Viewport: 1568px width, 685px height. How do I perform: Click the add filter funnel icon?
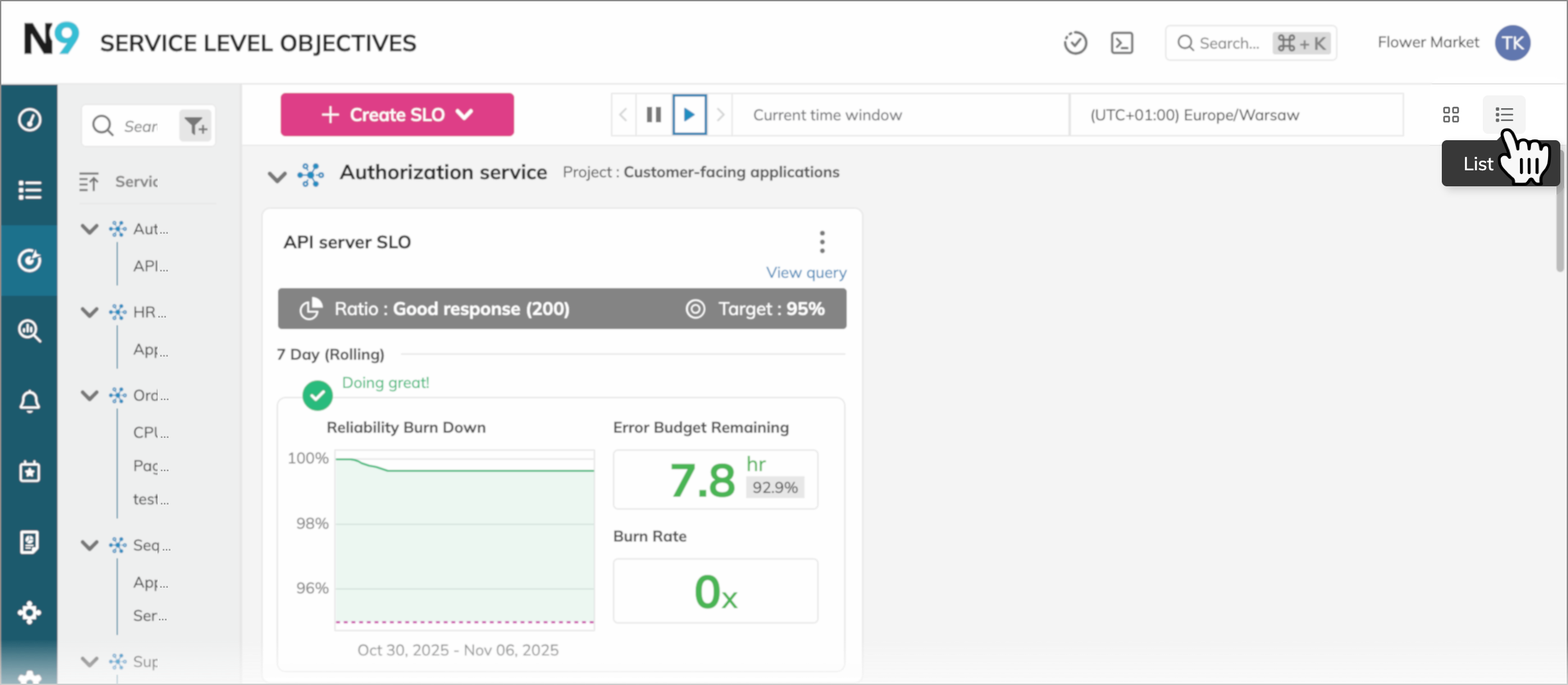(x=195, y=126)
